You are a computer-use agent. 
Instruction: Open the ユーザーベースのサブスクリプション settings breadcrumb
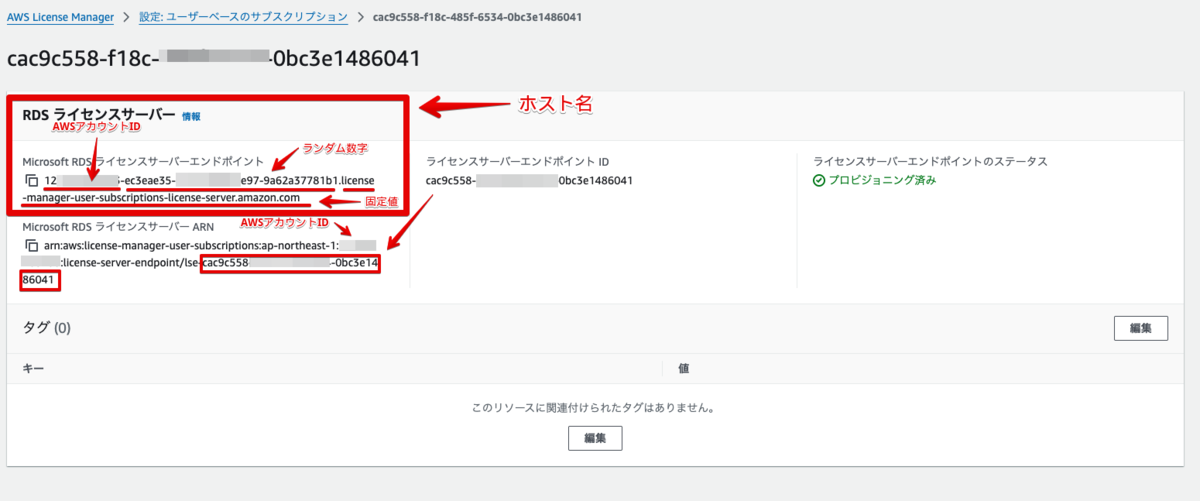(x=245, y=17)
